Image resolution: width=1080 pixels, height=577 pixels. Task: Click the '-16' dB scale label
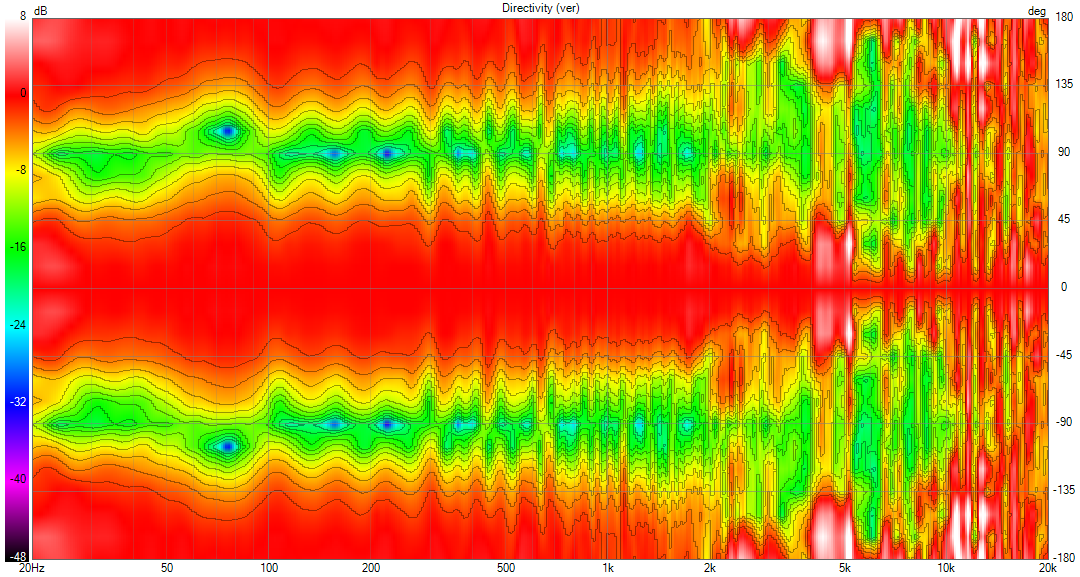(19, 246)
